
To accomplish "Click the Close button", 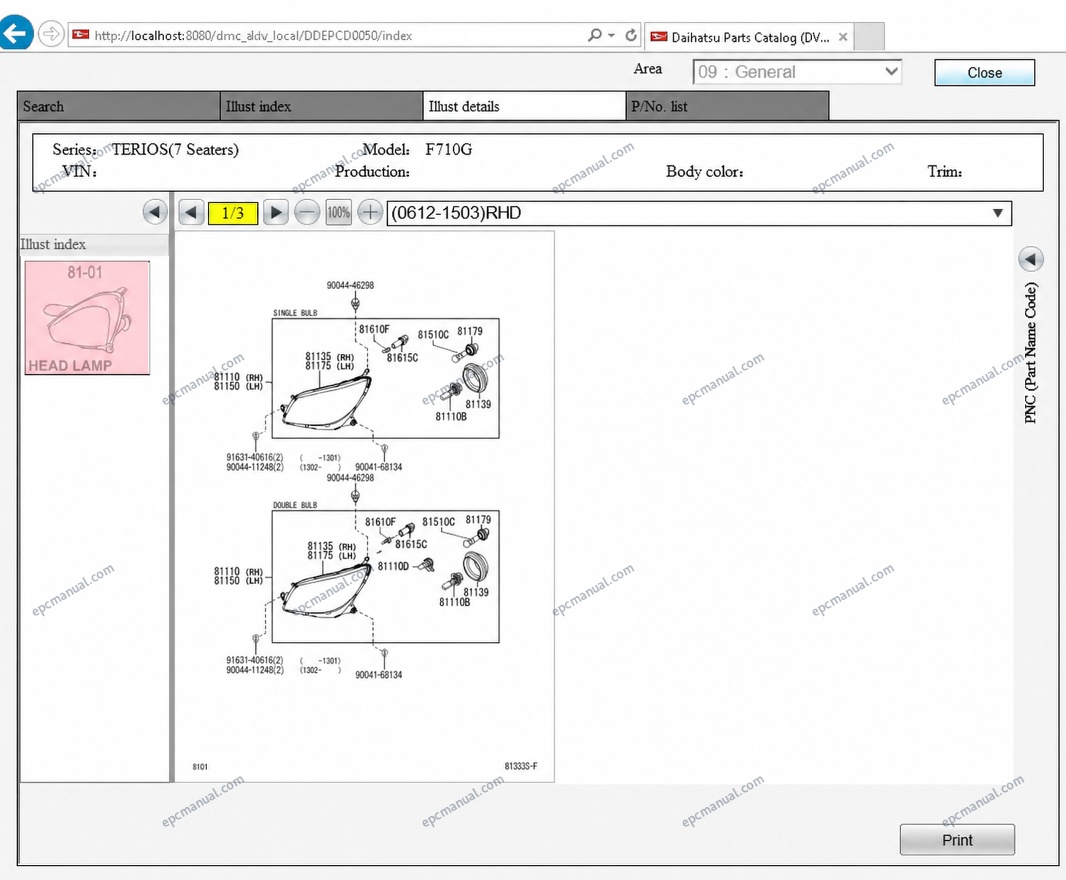I will (984, 73).
